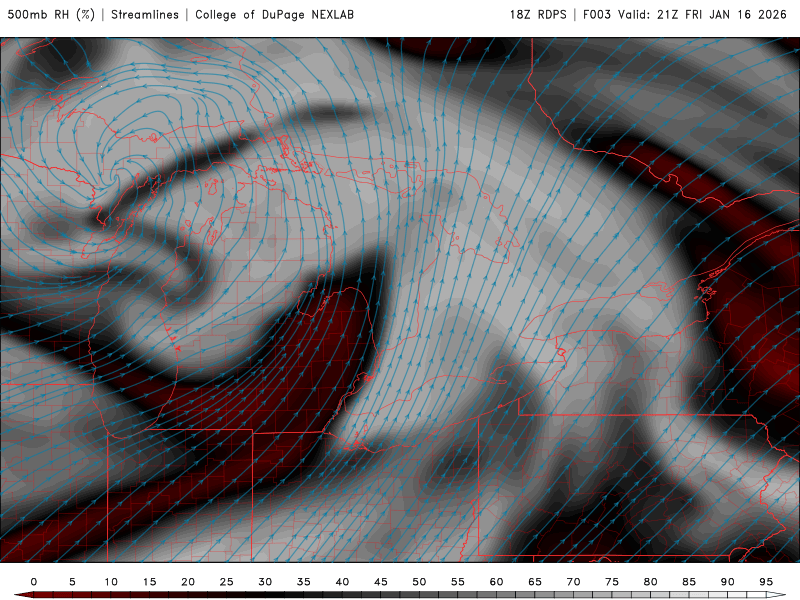Click the colorbar label "15"
This screenshot has height=600, width=800.
point(149,582)
